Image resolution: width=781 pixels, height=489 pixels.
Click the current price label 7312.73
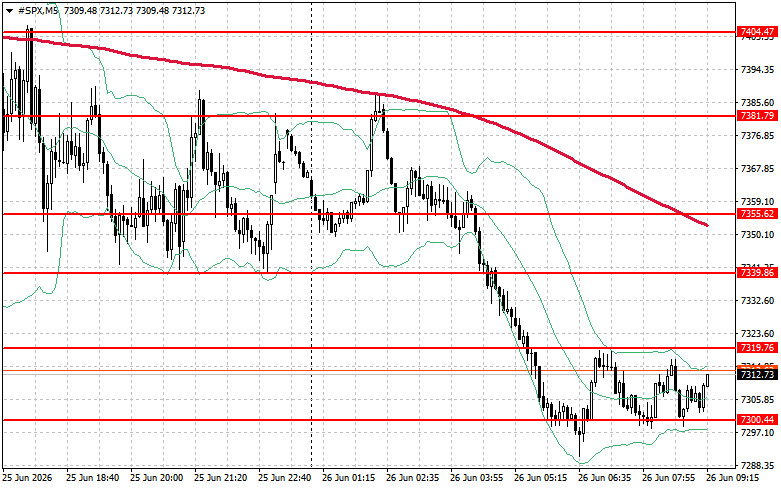pyautogui.click(x=757, y=374)
